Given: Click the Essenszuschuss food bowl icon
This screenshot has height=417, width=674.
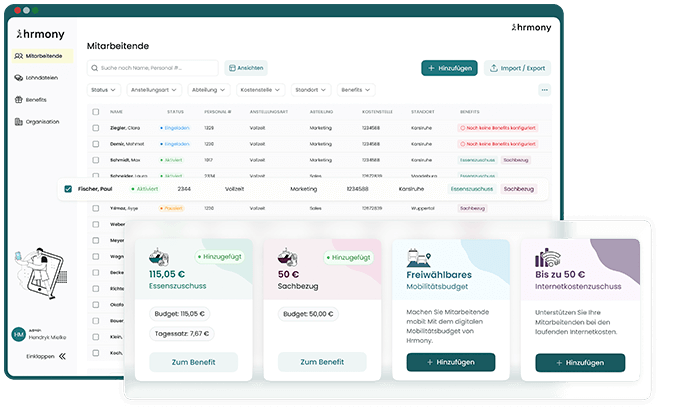Looking at the screenshot, I should (x=159, y=257).
